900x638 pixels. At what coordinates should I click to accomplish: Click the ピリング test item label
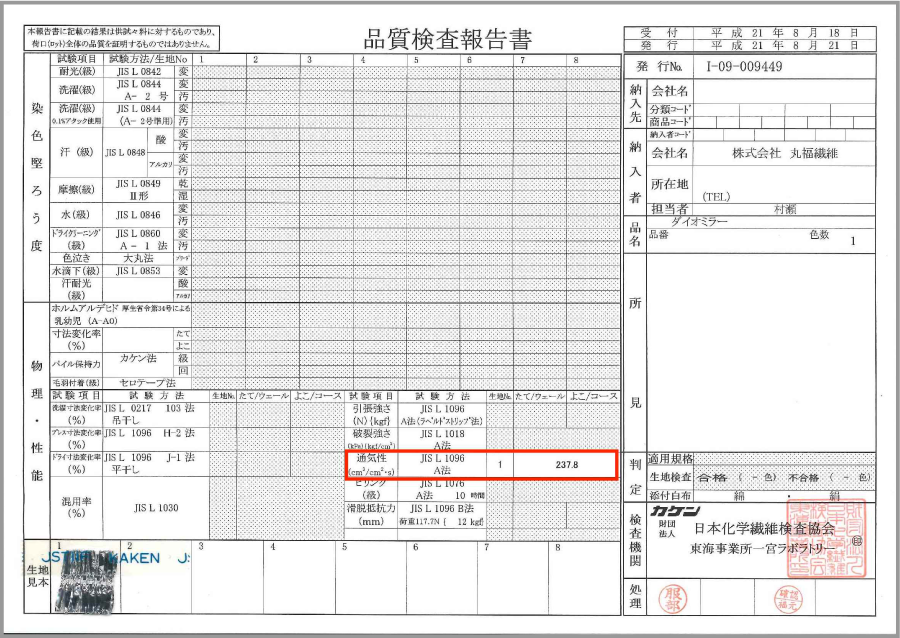(371, 484)
